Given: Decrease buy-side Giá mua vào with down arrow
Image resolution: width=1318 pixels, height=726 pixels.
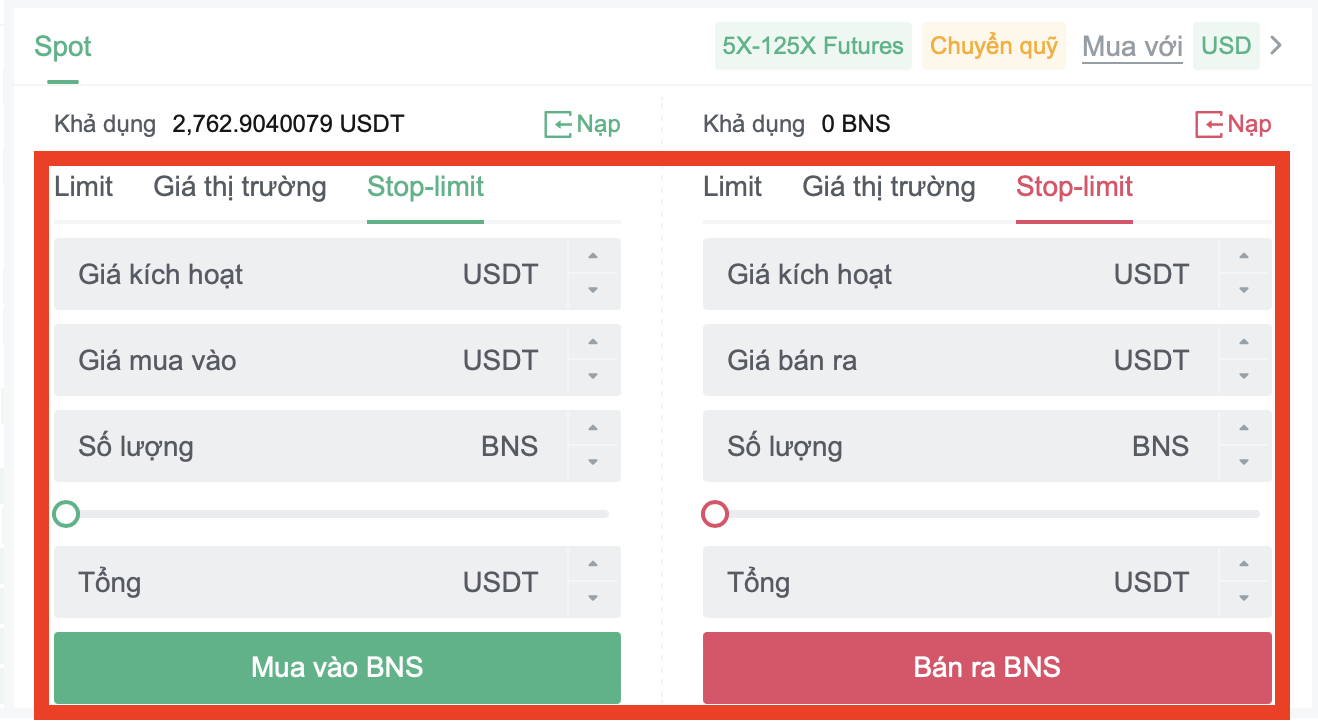Looking at the screenshot, I should click(593, 376).
